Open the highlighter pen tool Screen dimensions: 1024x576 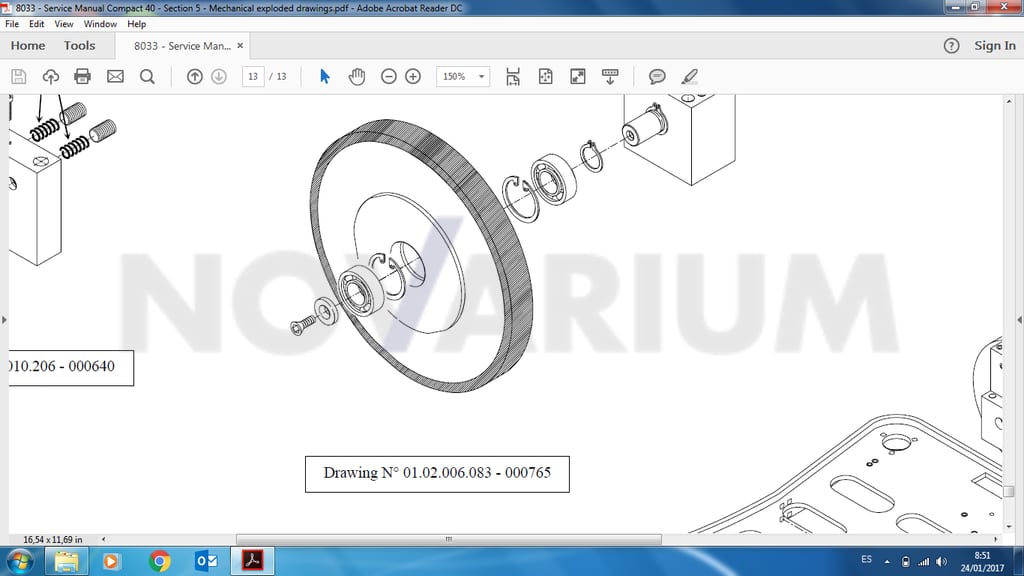pyautogui.click(x=690, y=76)
